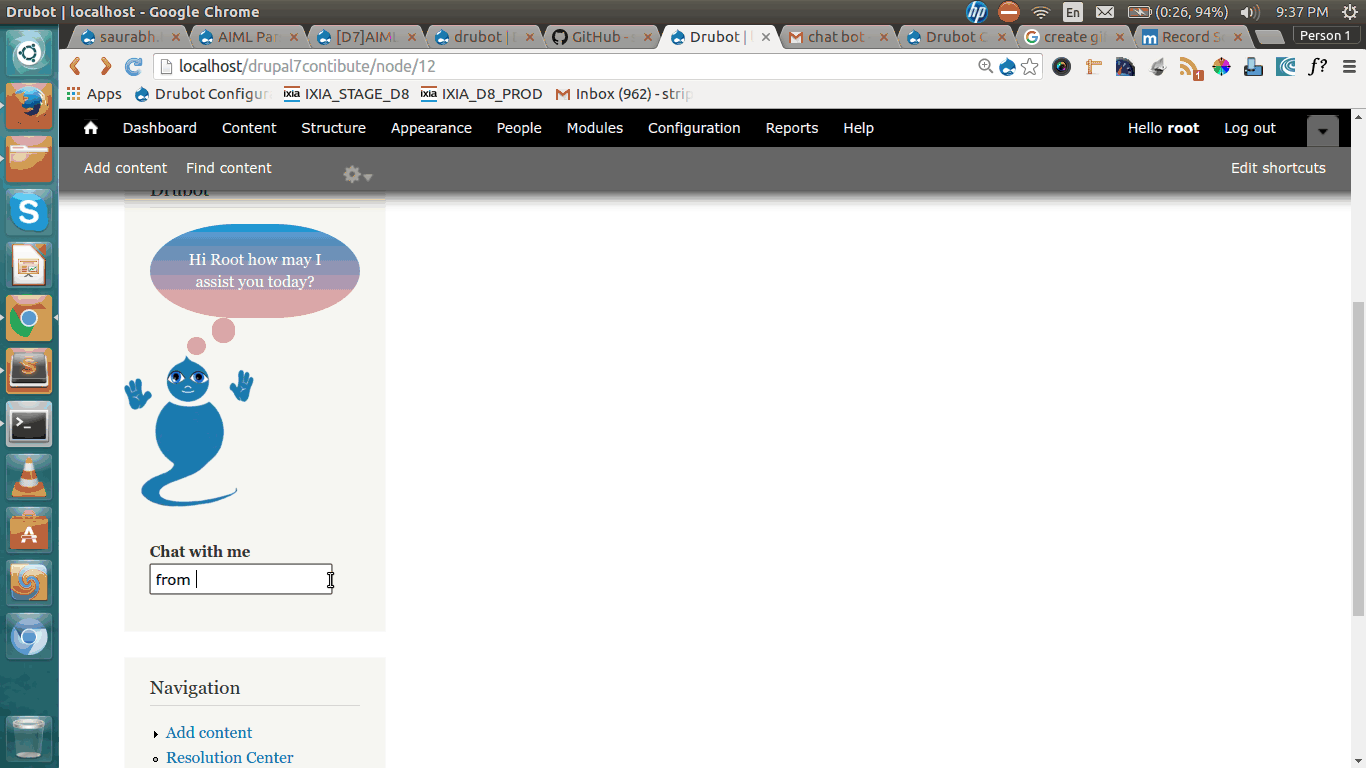Image resolution: width=1366 pixels, height=768 pixels.
Task: Click Edit shortcuts link
Action: pos(1278,168)
